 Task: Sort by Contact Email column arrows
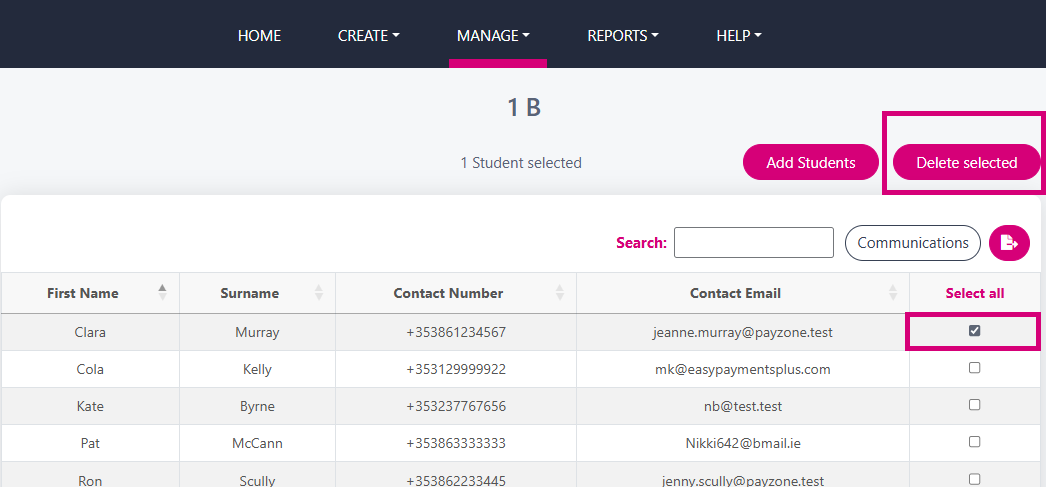click(893, 292)
